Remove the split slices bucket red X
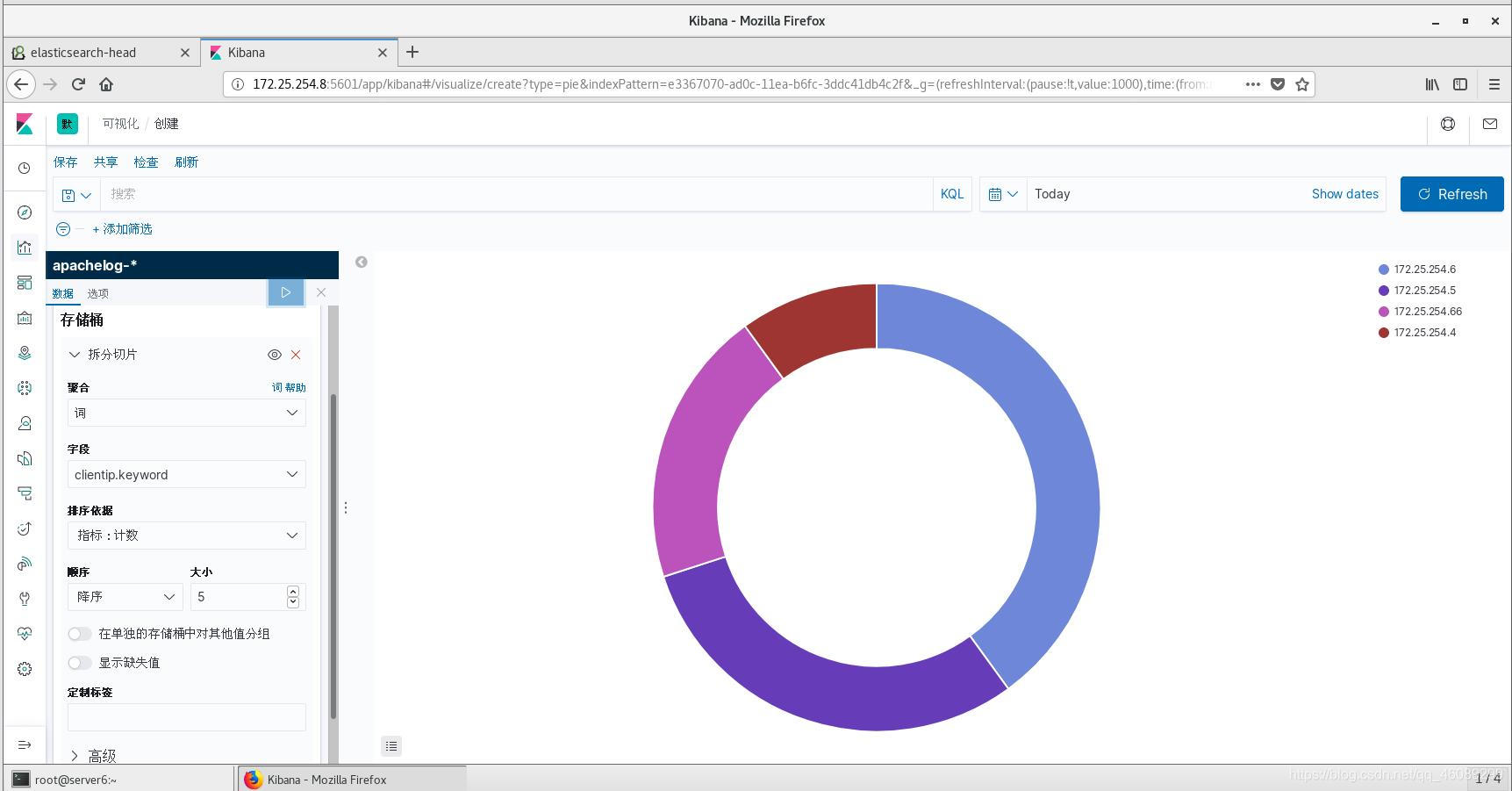 pos(296,355)
